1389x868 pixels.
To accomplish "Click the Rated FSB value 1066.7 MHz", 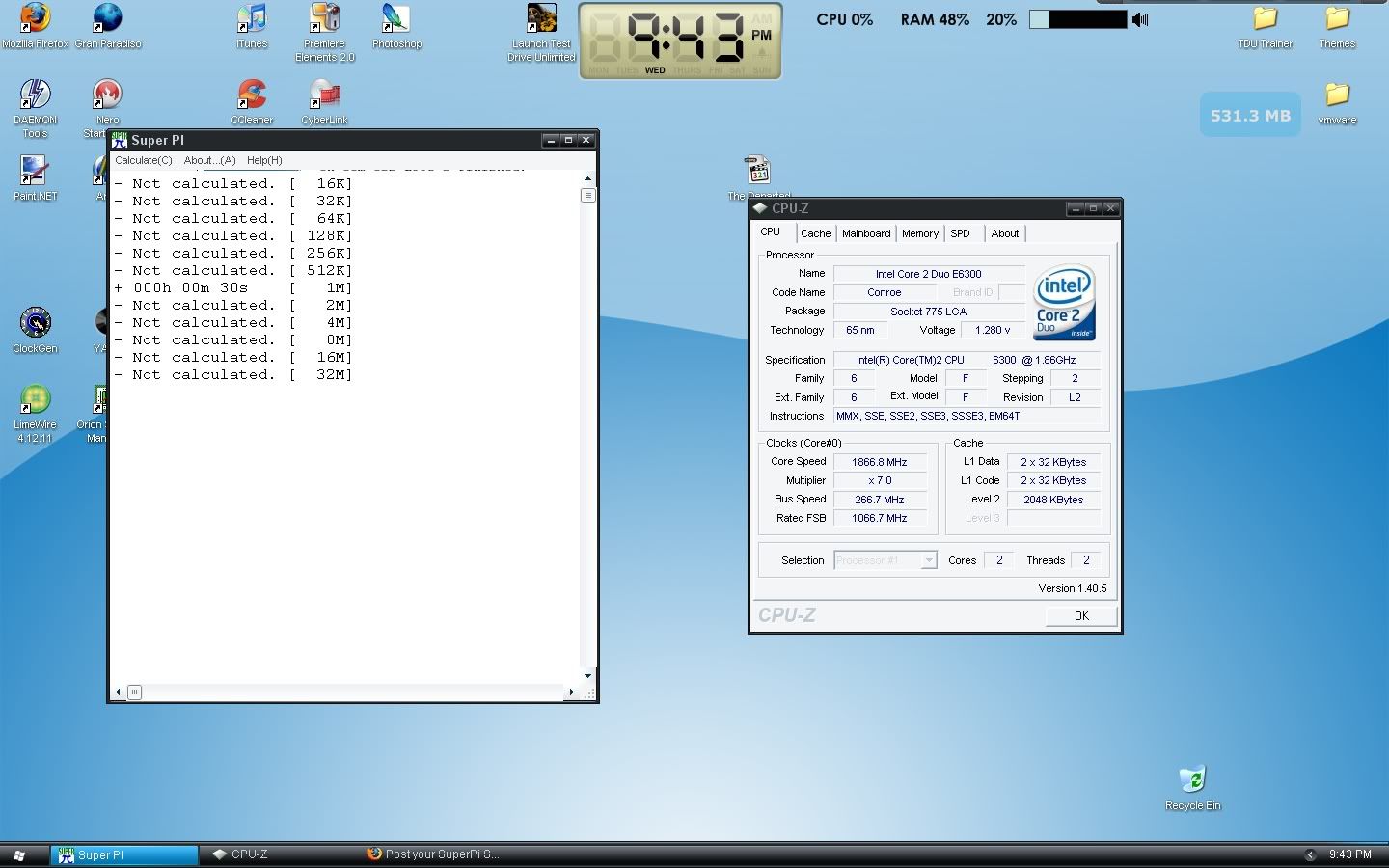I will pyautogui.click(x=880, y=518).
